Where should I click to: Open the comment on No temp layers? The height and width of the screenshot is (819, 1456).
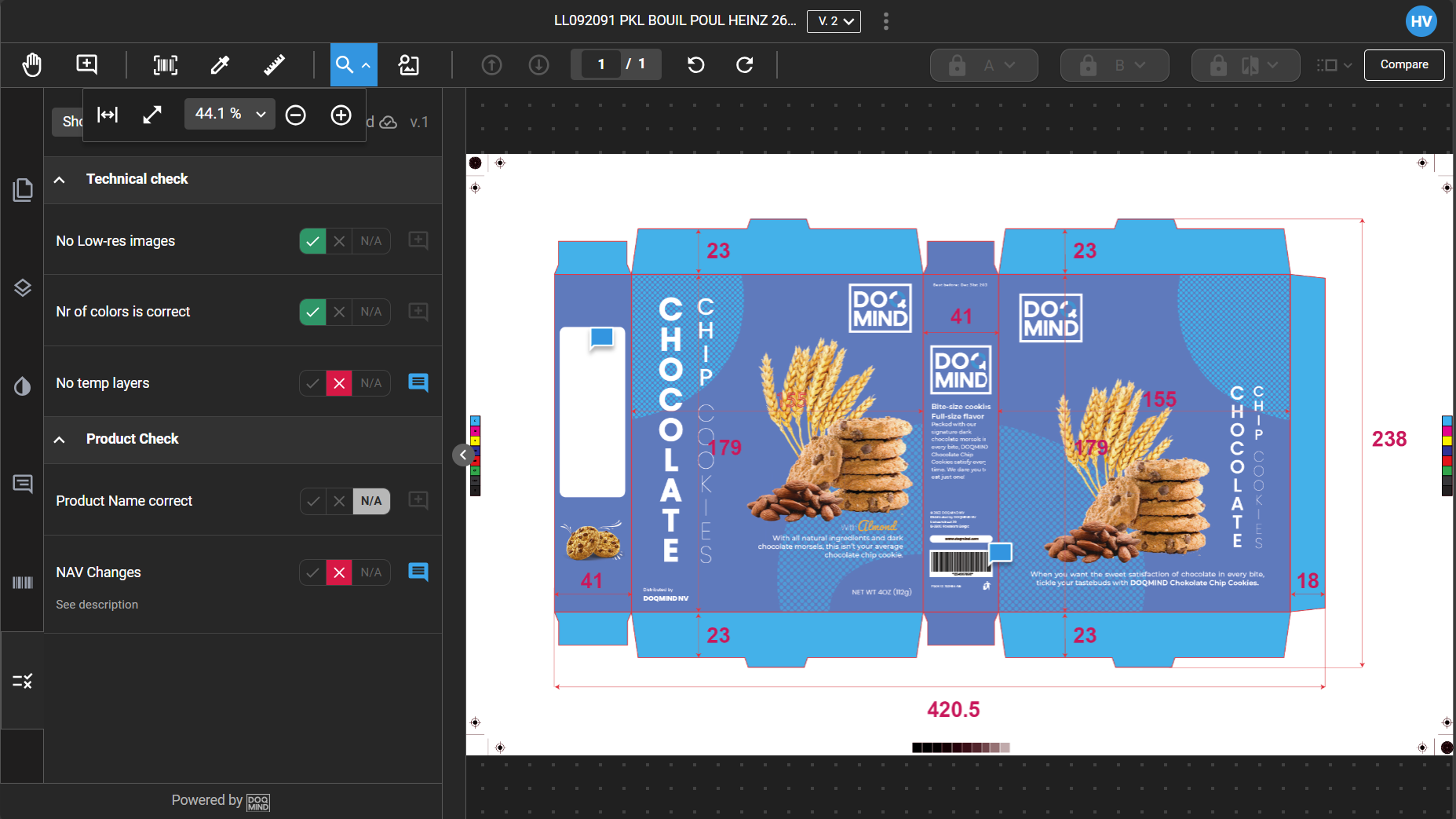coord(418,382)
